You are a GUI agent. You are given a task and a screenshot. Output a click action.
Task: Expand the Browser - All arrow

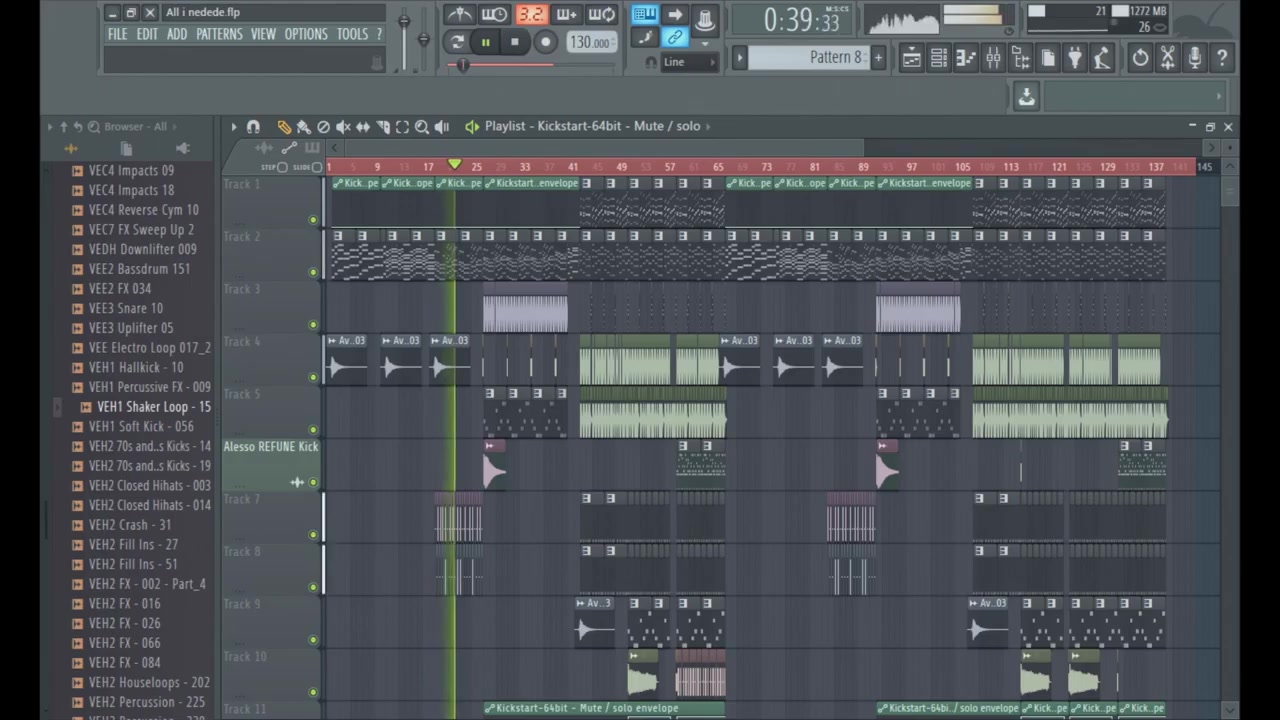(x=175, y=127)
